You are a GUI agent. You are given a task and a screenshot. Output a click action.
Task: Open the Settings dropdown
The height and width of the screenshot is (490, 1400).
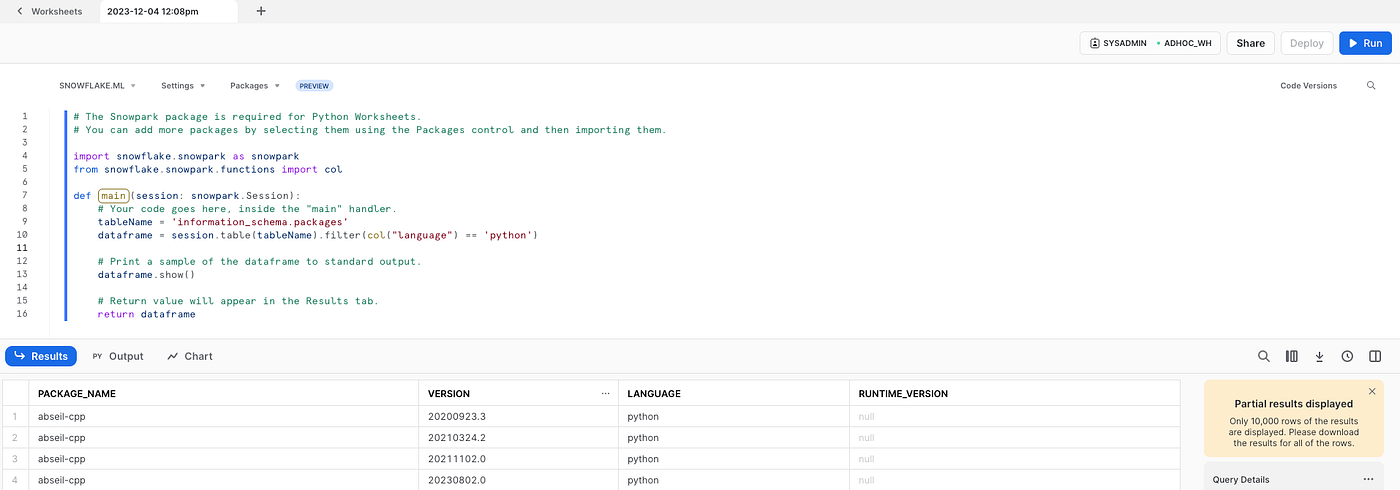183,86
